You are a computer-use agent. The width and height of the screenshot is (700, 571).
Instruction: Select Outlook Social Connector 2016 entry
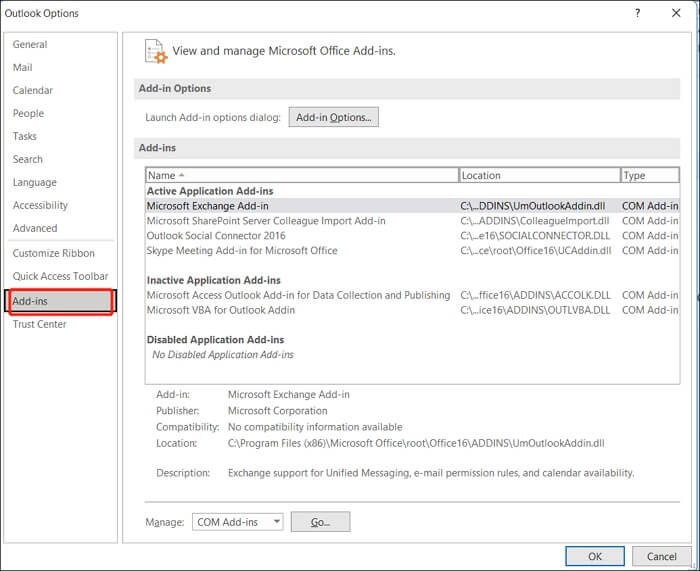tap(215, 236)
